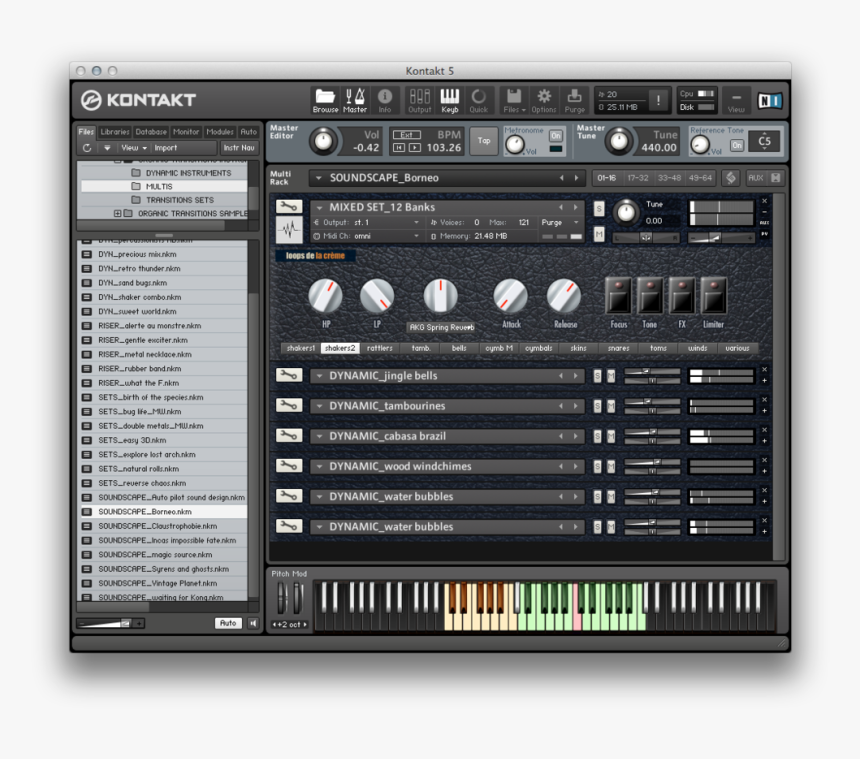Click the AUX button

point(755,178)
